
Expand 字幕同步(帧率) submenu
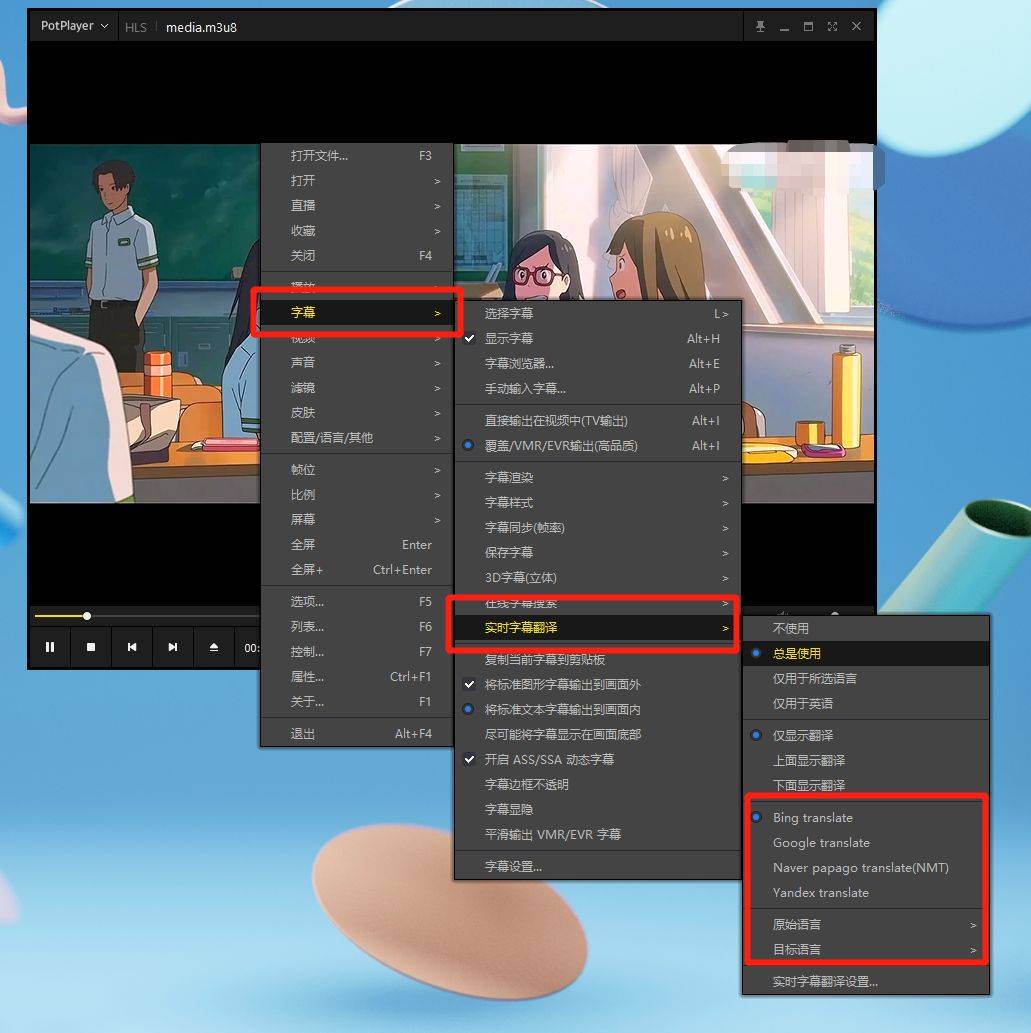coord(598,528)
